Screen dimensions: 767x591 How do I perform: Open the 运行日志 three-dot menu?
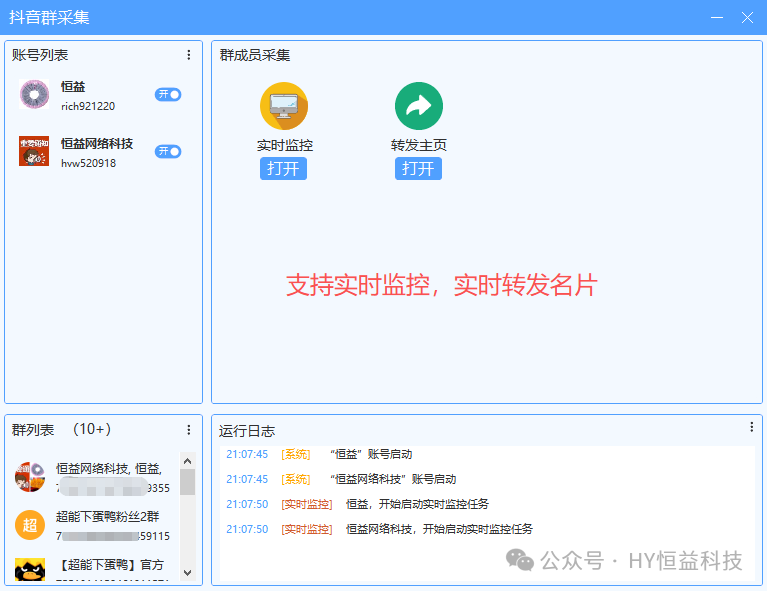click(751, 427)
